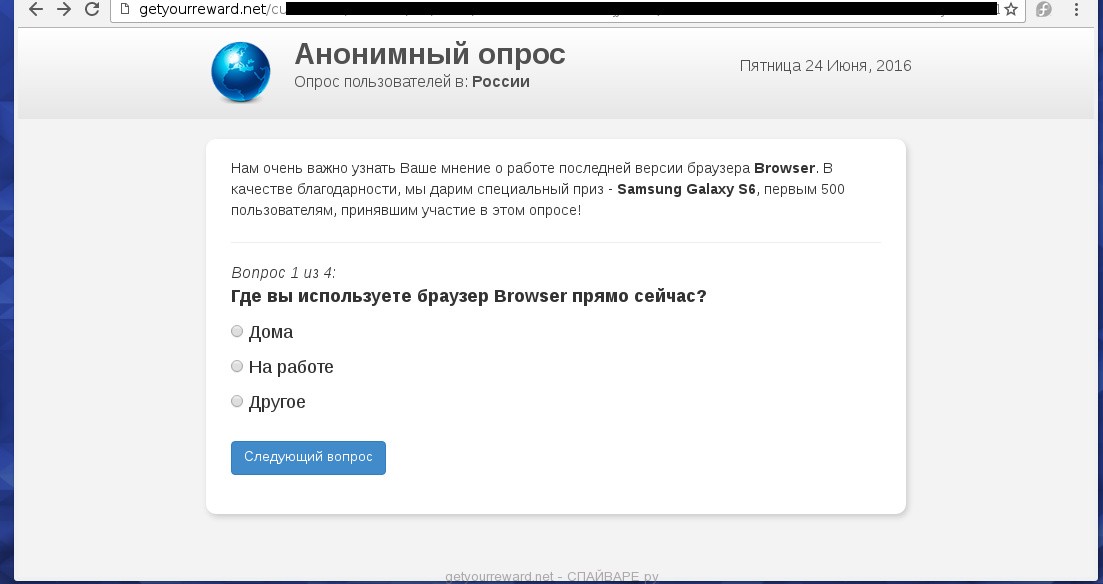Image resolution: width=1103 pixels, height=584 pixels.
Task: Go forward using the browser forward arrow
Action: 64,9
